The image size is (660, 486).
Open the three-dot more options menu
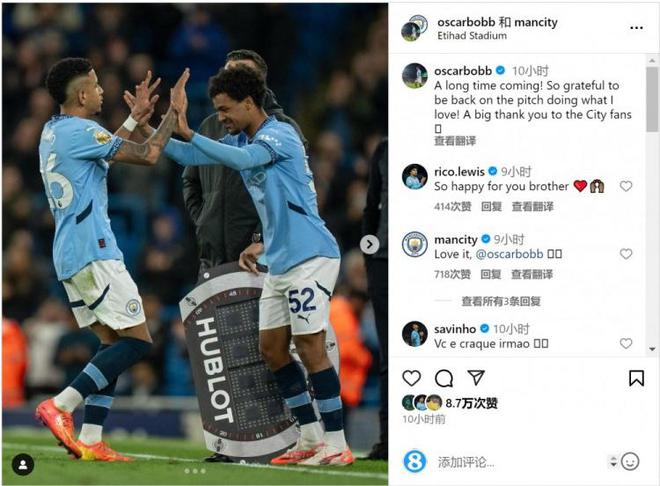(636, 28)
